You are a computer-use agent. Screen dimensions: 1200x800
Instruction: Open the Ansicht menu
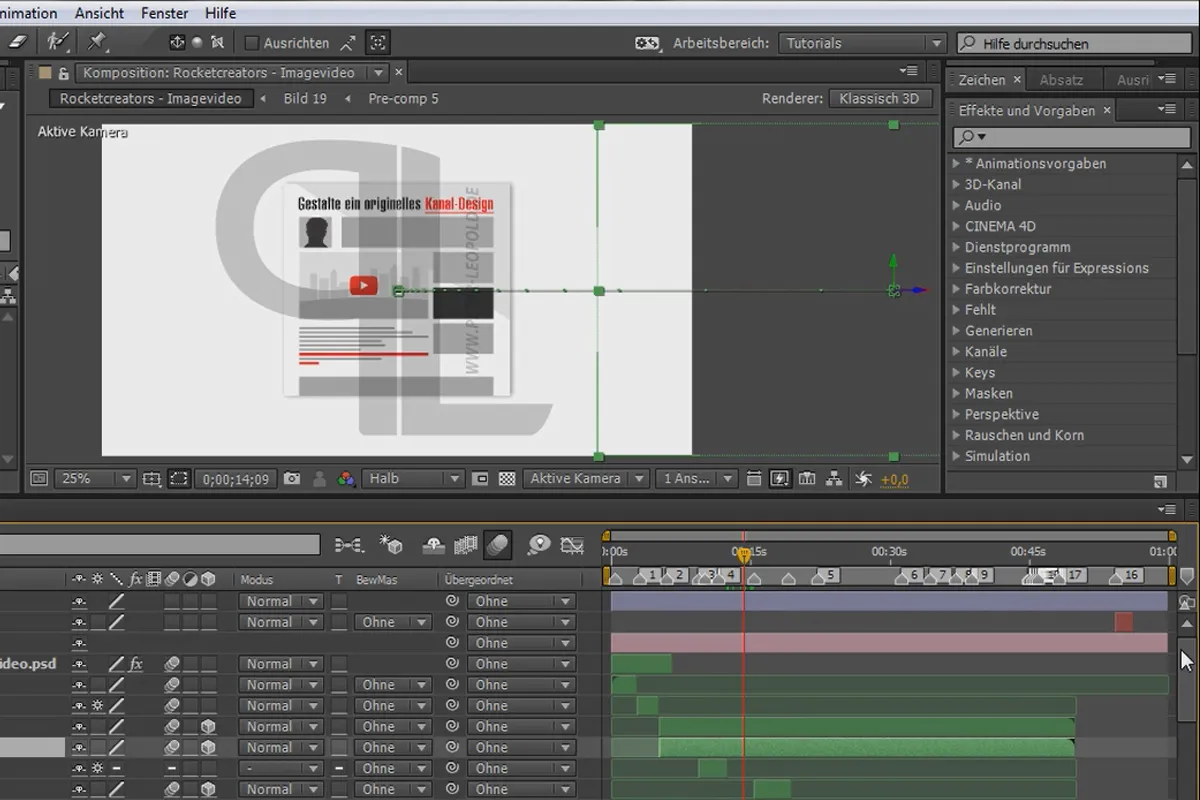coord(99,13)
